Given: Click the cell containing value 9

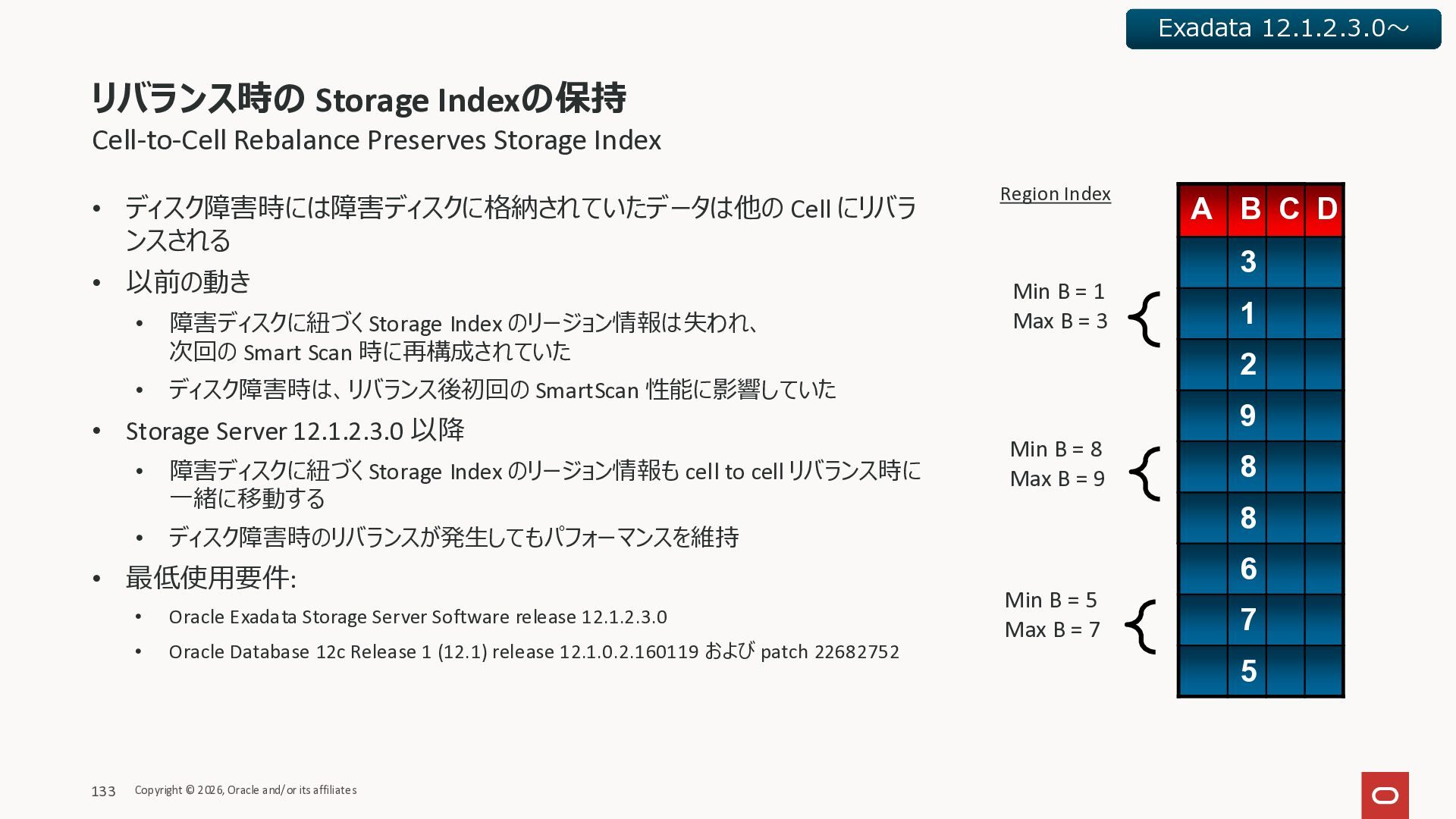Looking at the screenshot, I should tap(1247, 416).
